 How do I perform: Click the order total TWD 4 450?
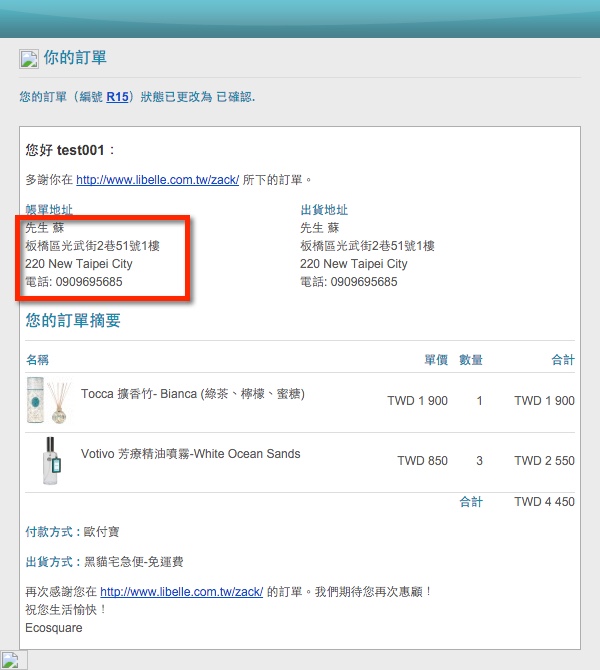pos(544,502)
